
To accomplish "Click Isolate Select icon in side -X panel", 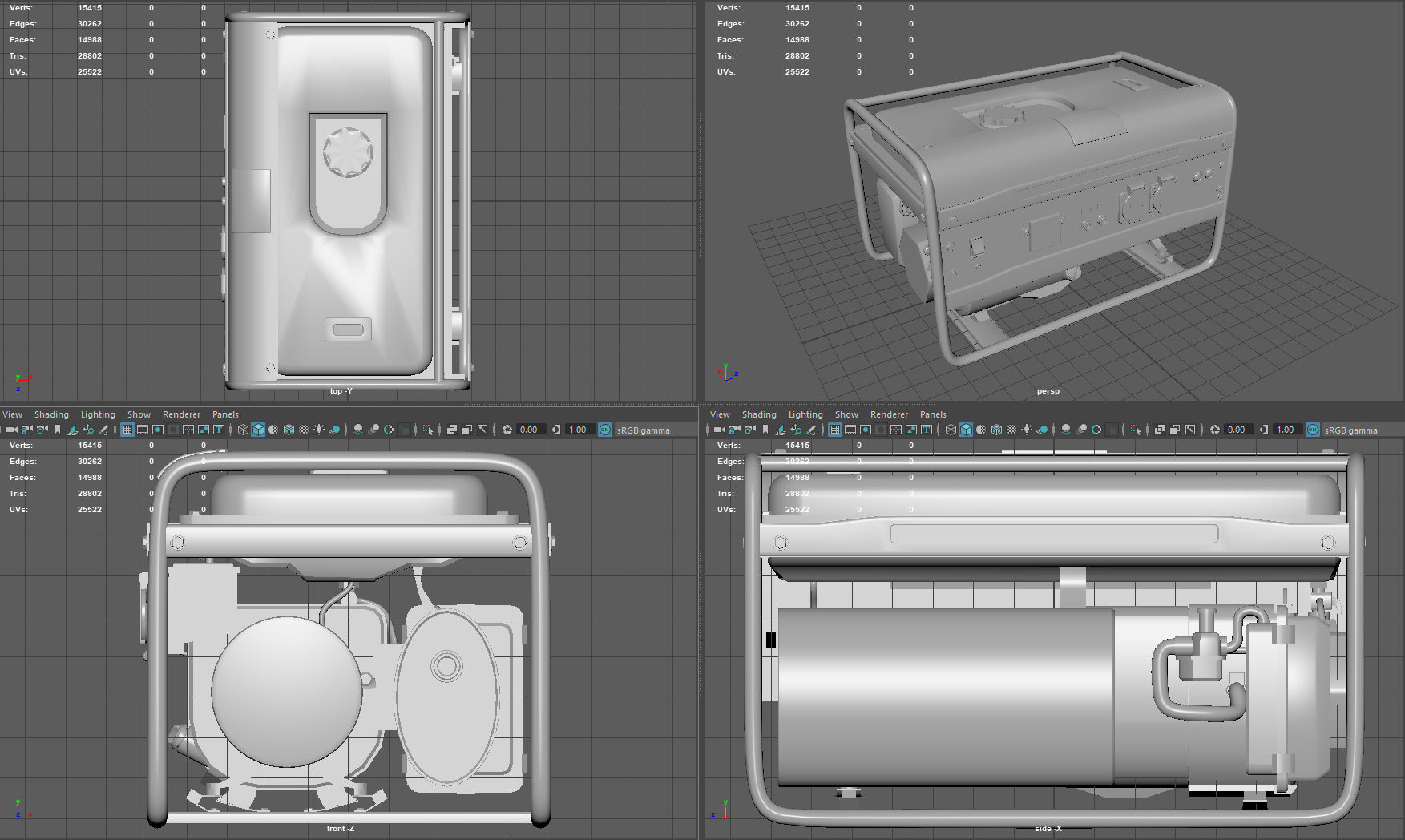I will pyautogui.click(x=1136, y=430).
